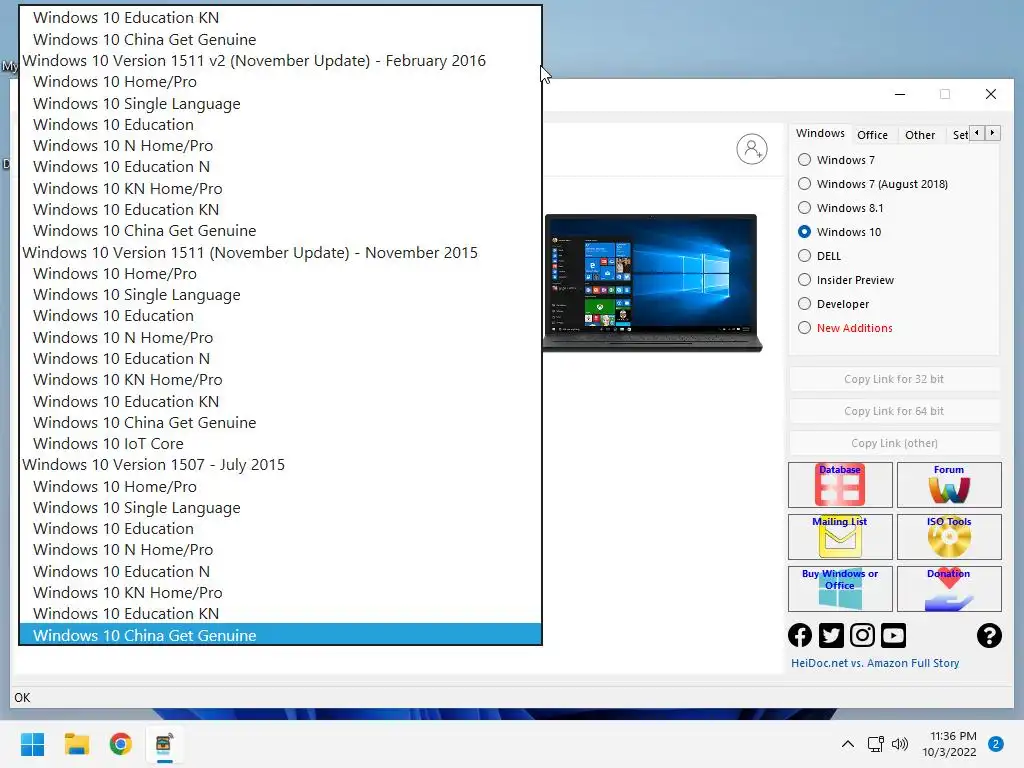
Task: Choose Home/Pro under November 2015 version
Action: [281, 274]
